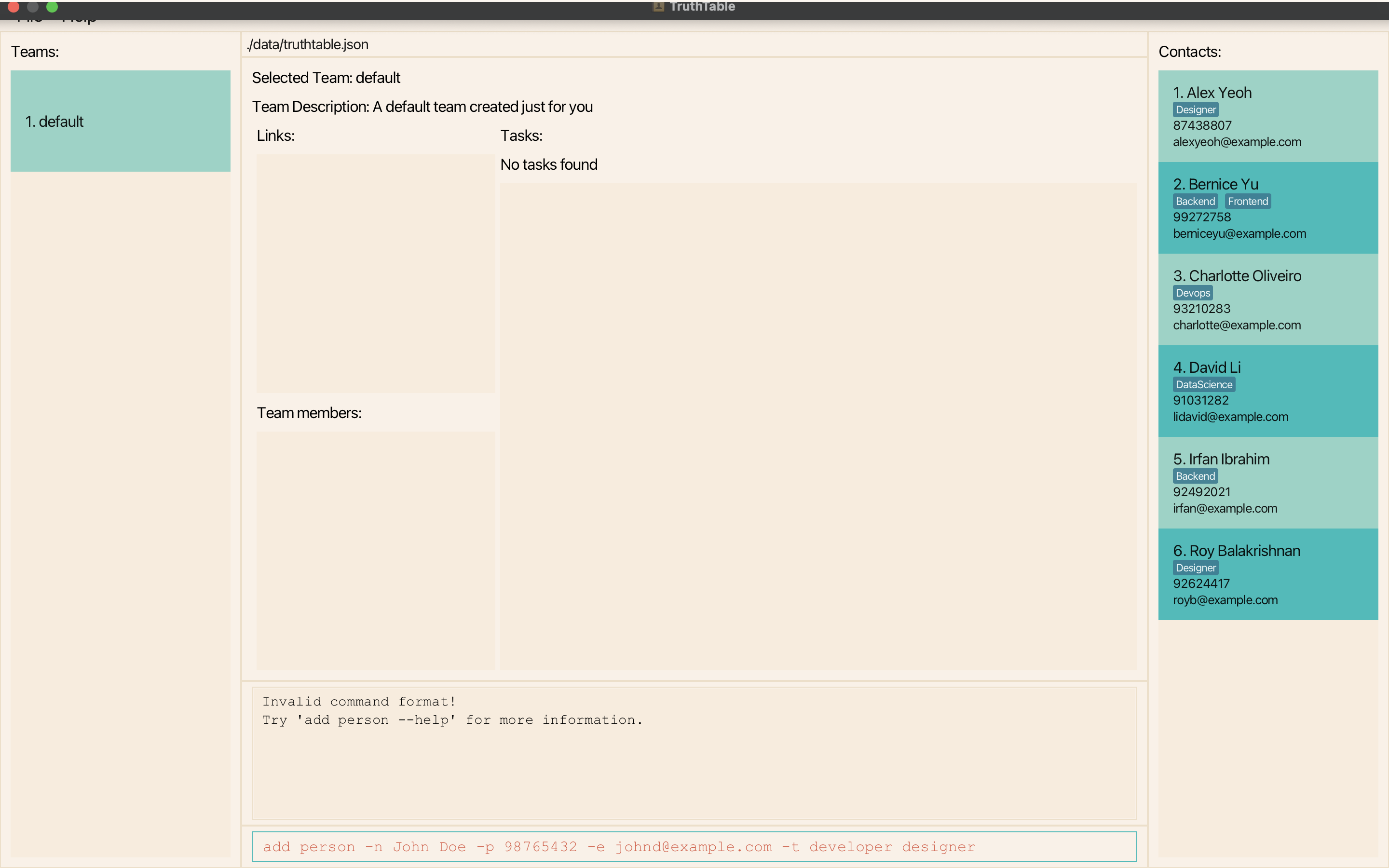The image size is (1389, 868).
Task: Click the command input field
Action: click(x=694, y=847)
